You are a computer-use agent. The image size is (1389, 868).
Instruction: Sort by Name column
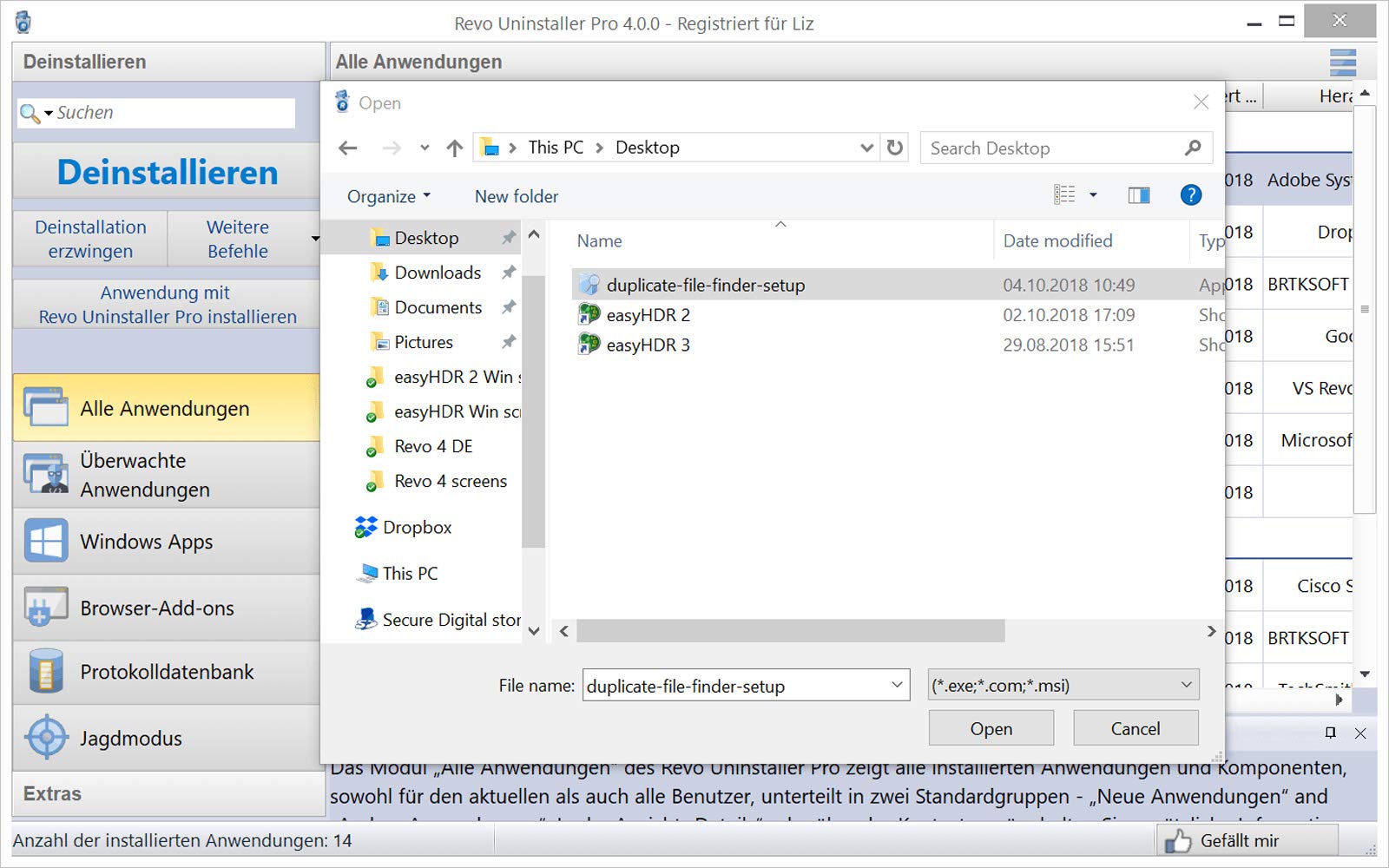[x=599, y=240]
